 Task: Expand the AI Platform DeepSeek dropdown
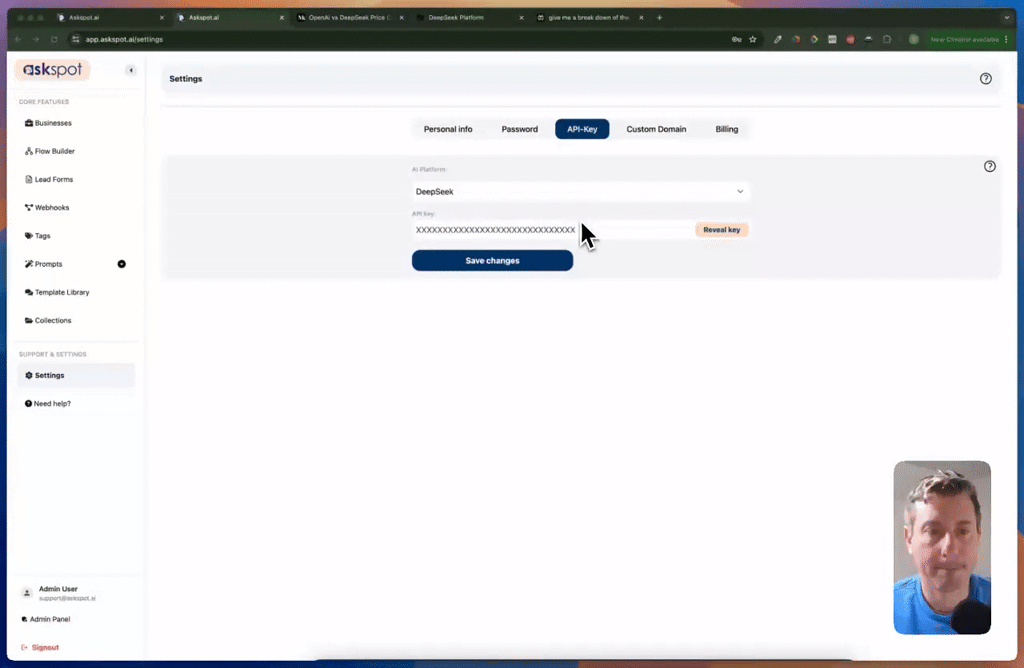[x=581, y=191]
